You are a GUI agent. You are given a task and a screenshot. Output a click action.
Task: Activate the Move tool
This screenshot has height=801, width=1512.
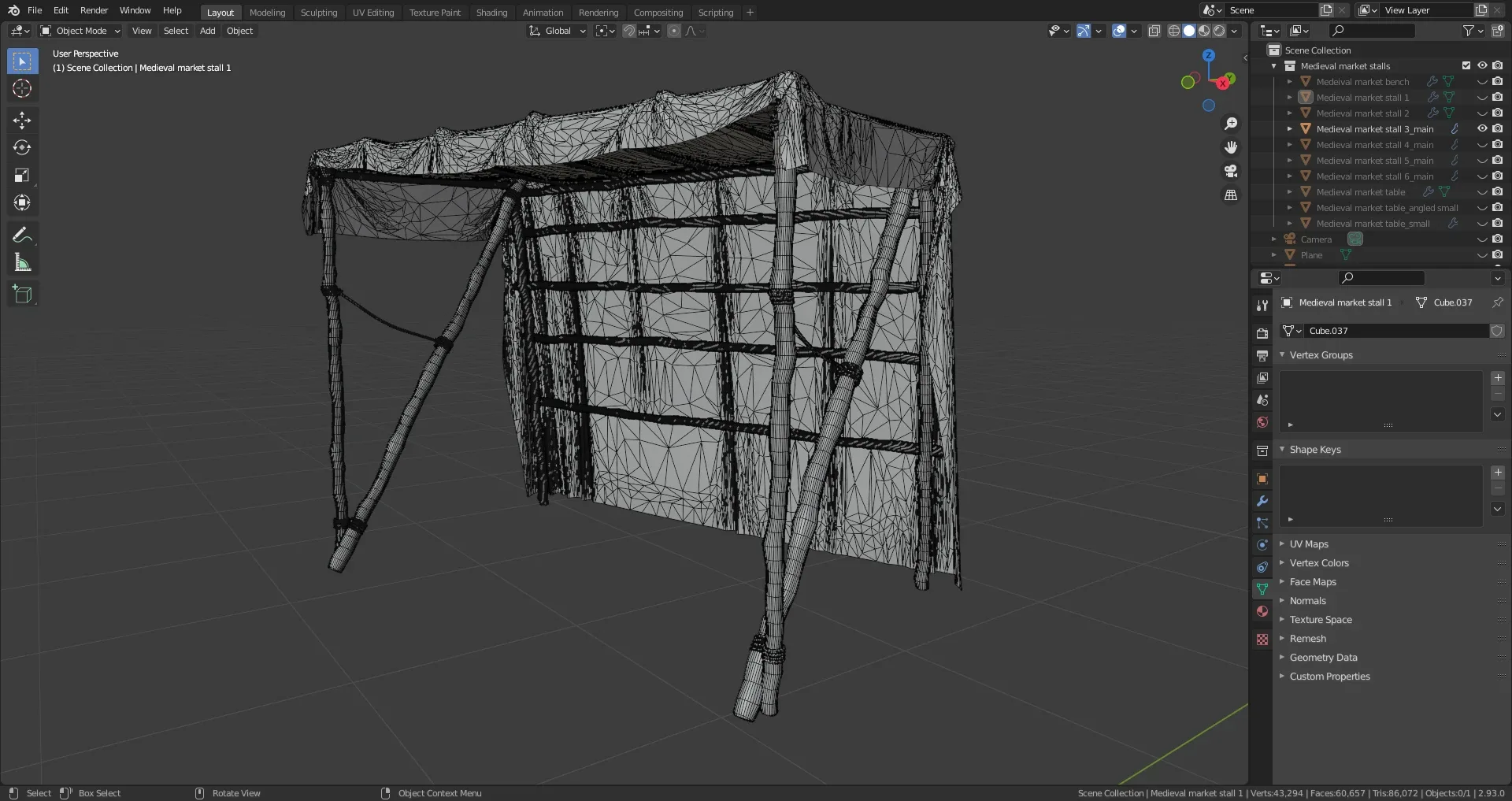tap(22, 120)
